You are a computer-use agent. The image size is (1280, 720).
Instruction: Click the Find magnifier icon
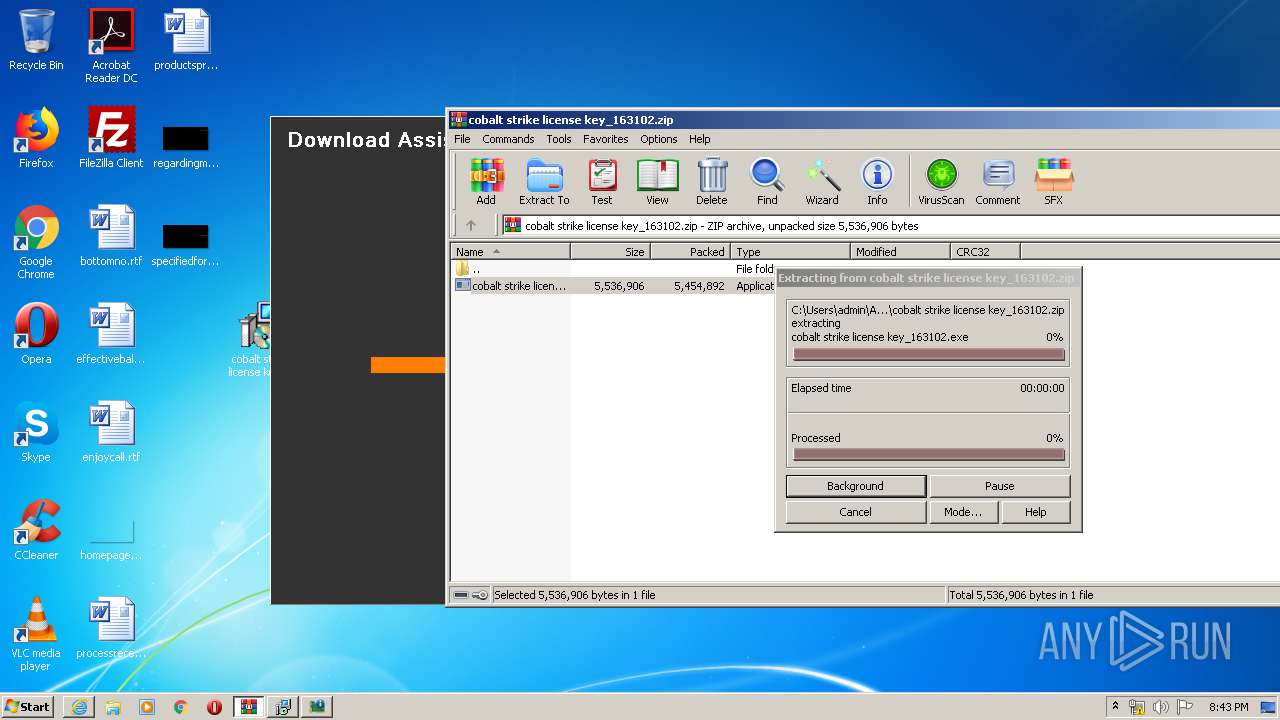(767, 181)
